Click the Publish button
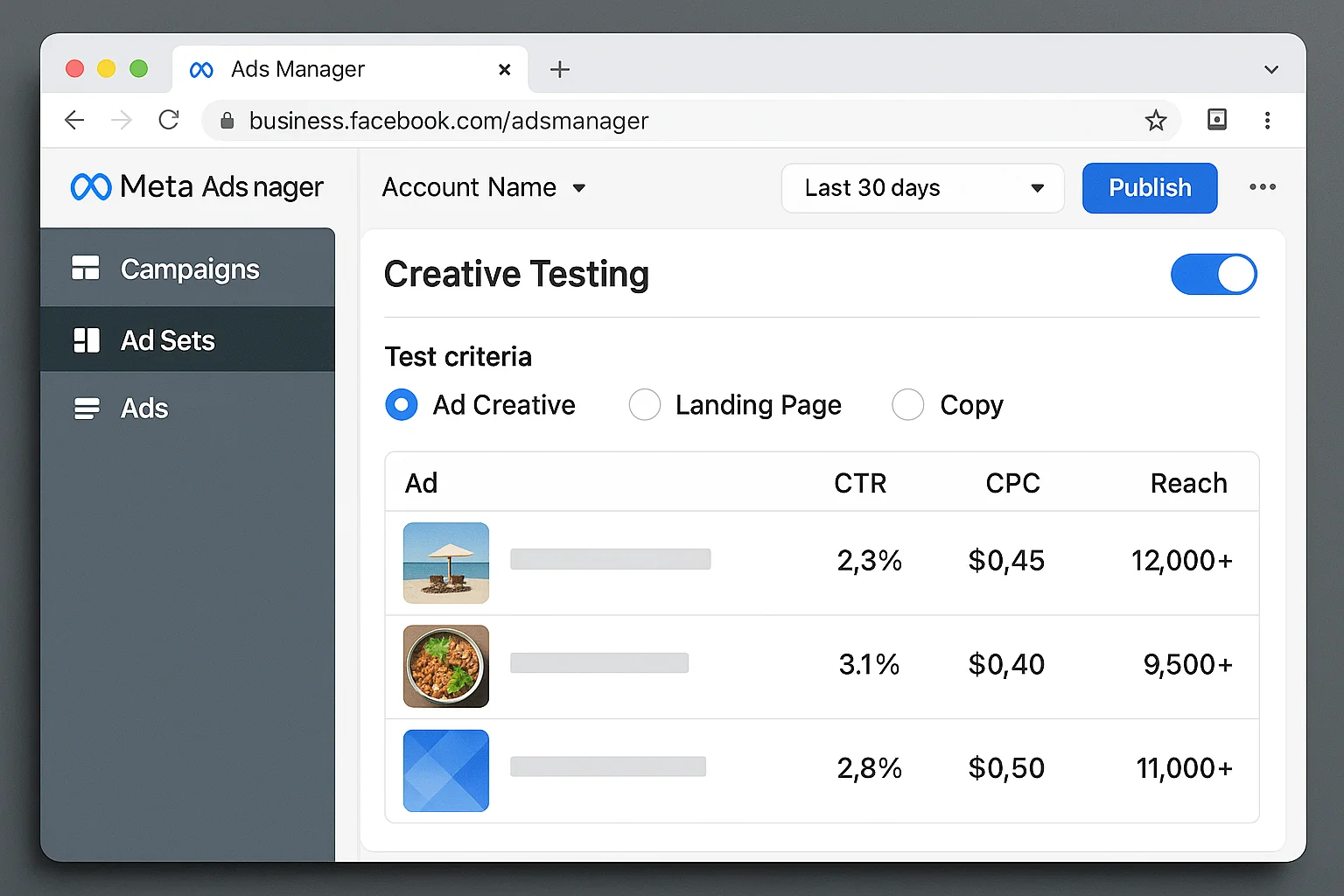Image resolution: width=1344 pixels, height=896 pixels. tap(1149, 187)
